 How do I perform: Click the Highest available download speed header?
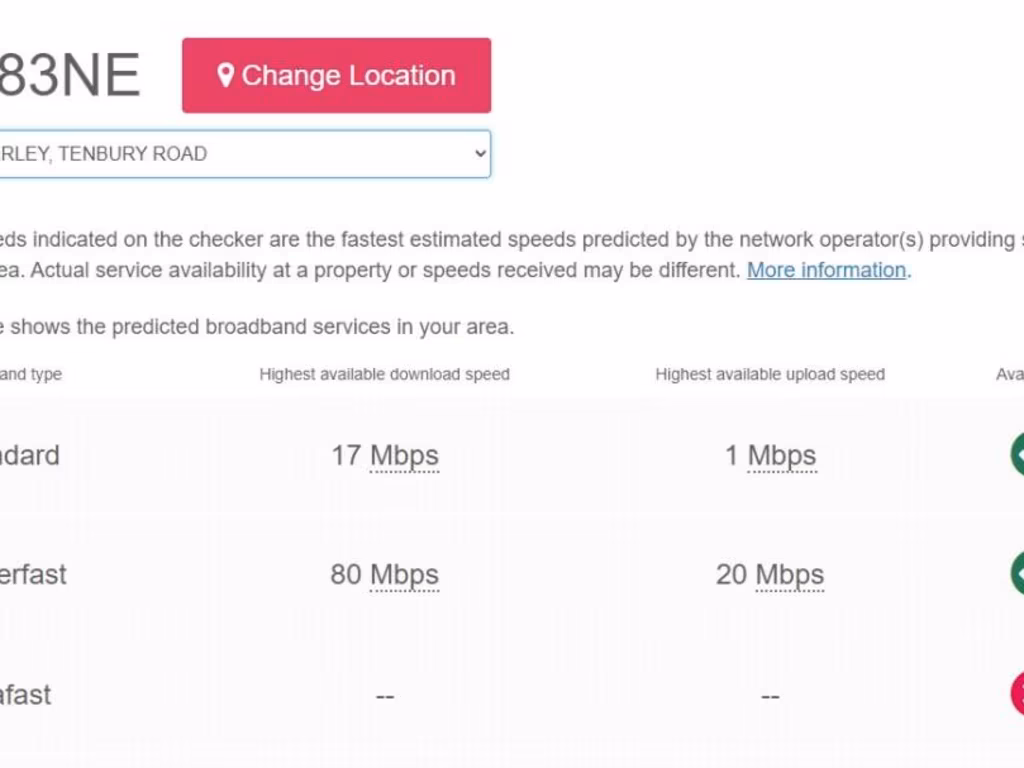tap(385, 374)
